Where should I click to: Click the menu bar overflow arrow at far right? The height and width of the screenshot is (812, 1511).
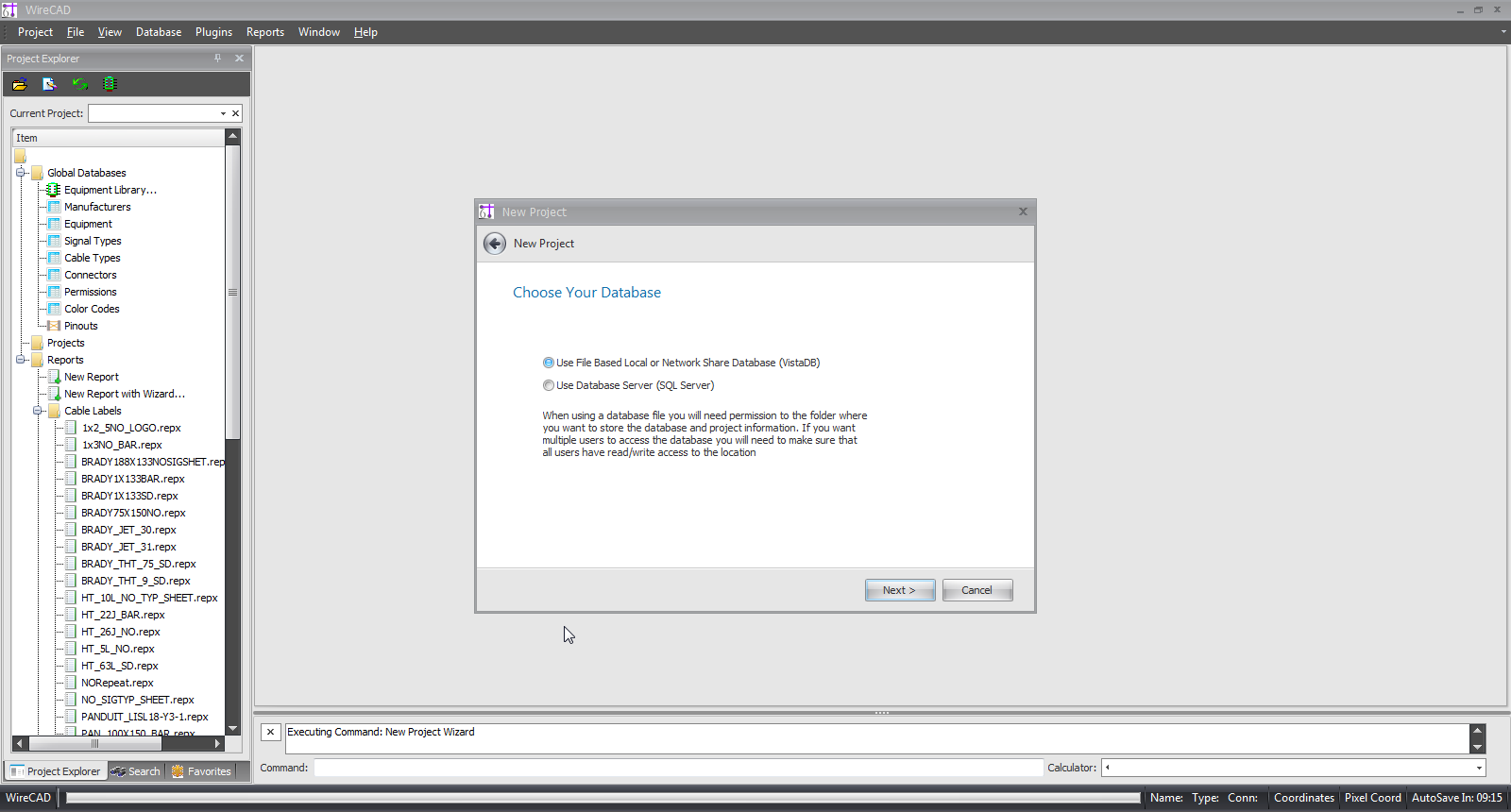[x=1503, y=32]
